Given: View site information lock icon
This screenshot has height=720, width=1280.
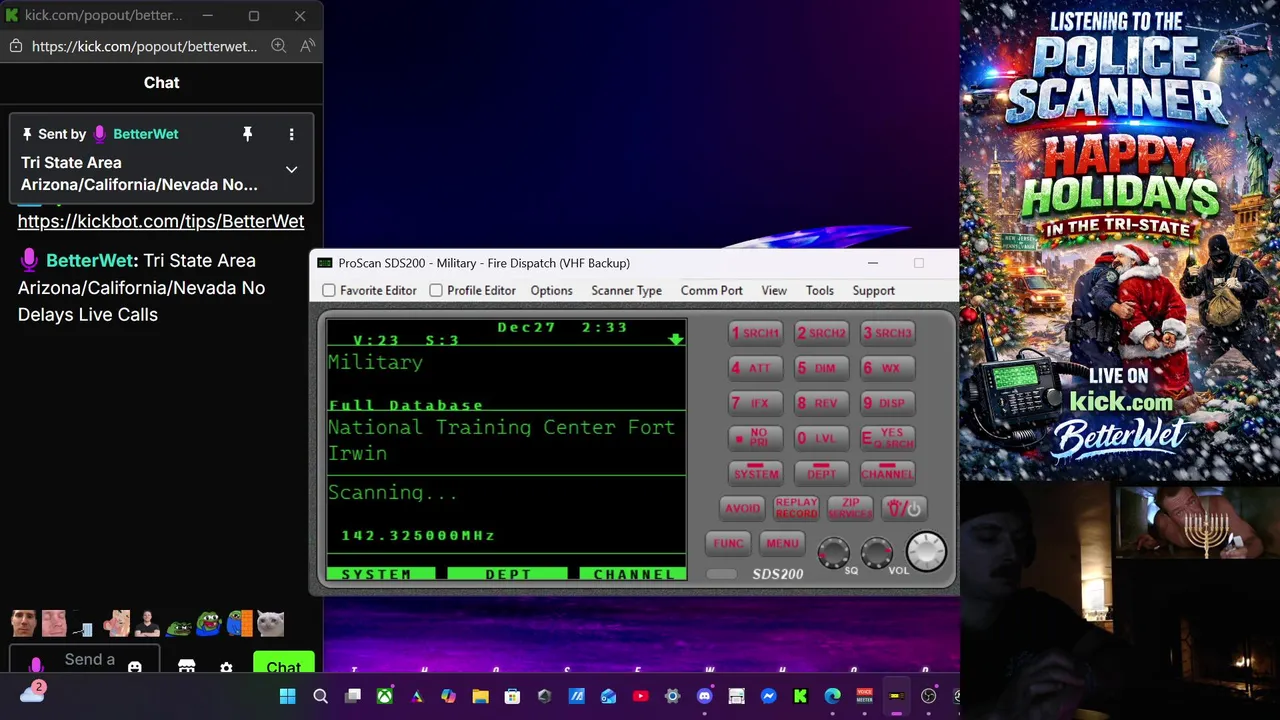Looking at the screenshot, I should [x=15, y=46].
